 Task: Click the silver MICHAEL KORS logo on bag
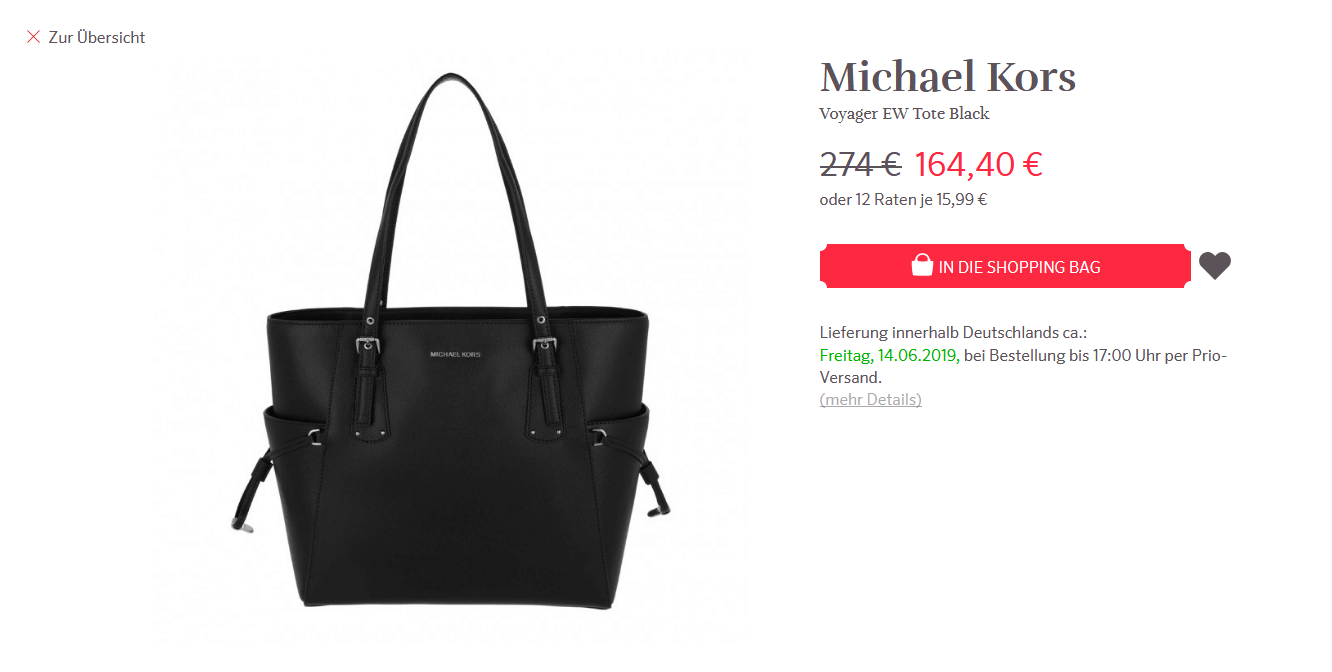point(456,354)
